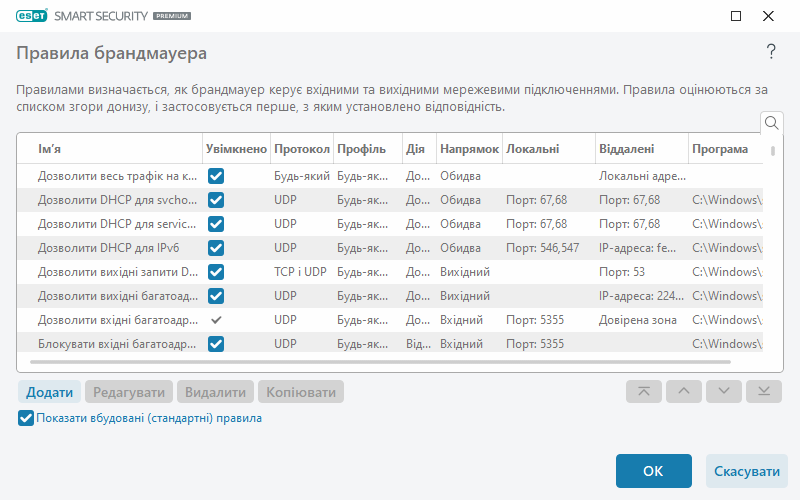
Task: Click the 'Додати' button
Action: [x=49, y=392]
